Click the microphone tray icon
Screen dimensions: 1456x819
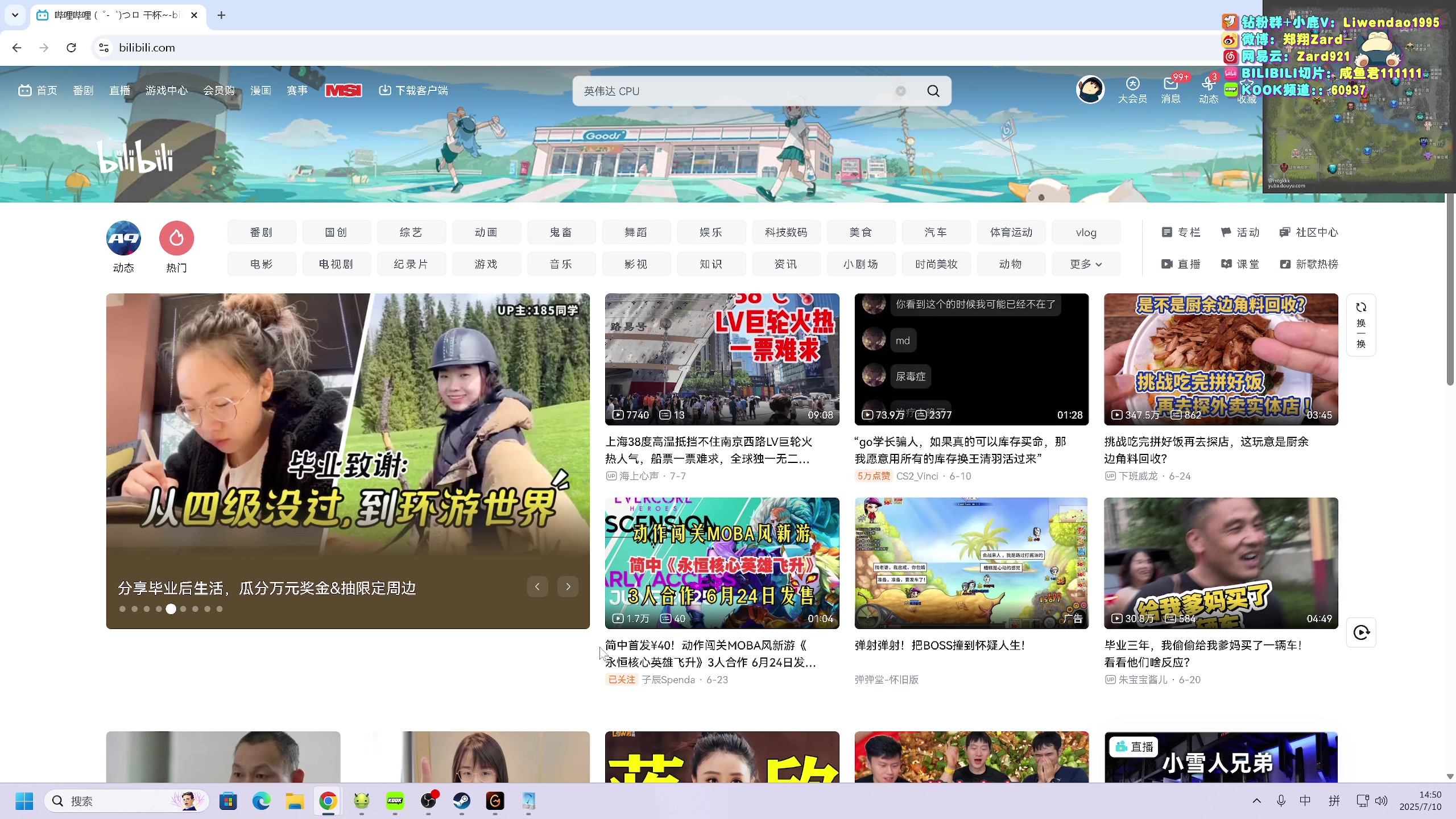pos(1280,801)
